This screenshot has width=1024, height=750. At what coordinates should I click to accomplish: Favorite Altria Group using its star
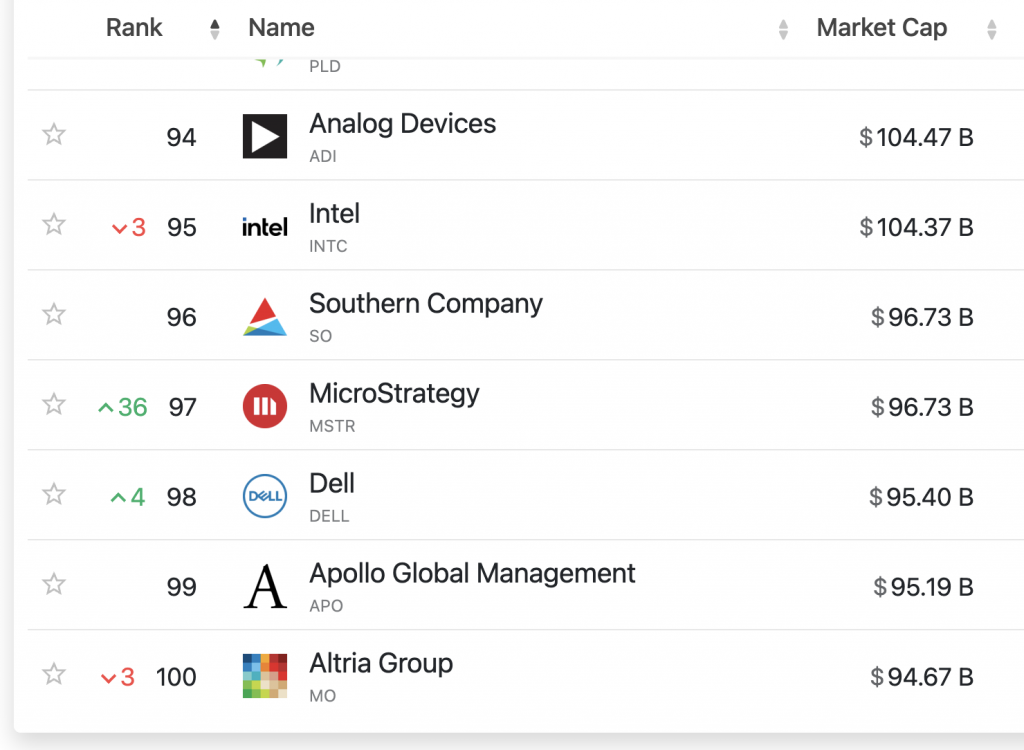coord(54,675)
